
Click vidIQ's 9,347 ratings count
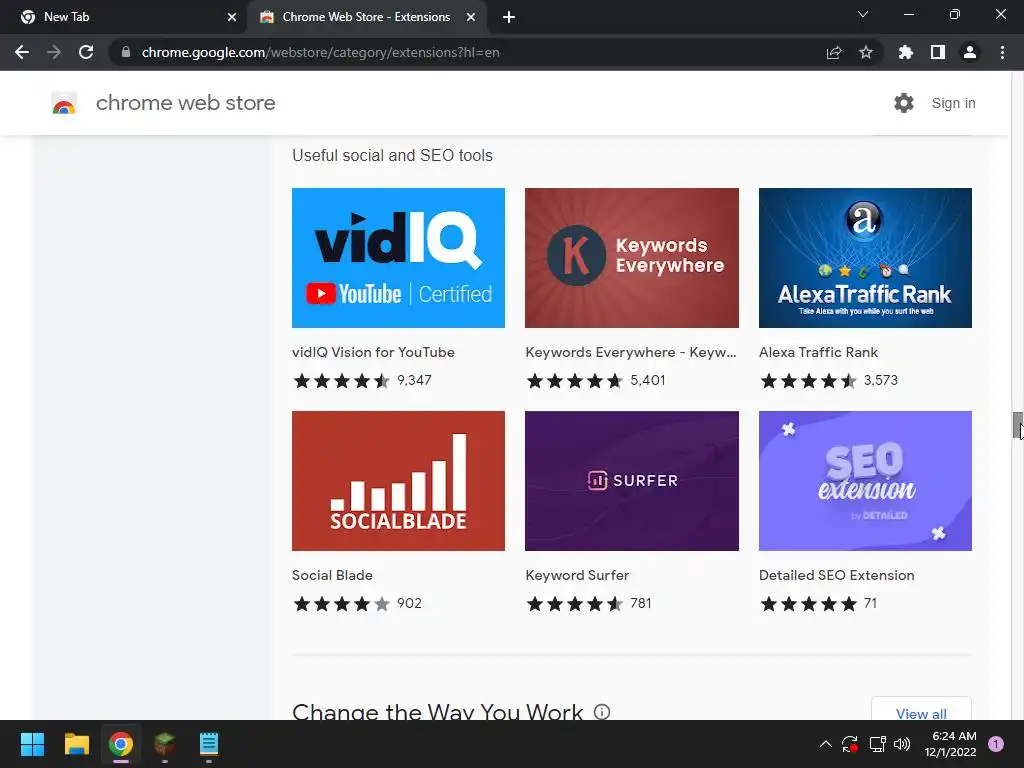point(414,380)
